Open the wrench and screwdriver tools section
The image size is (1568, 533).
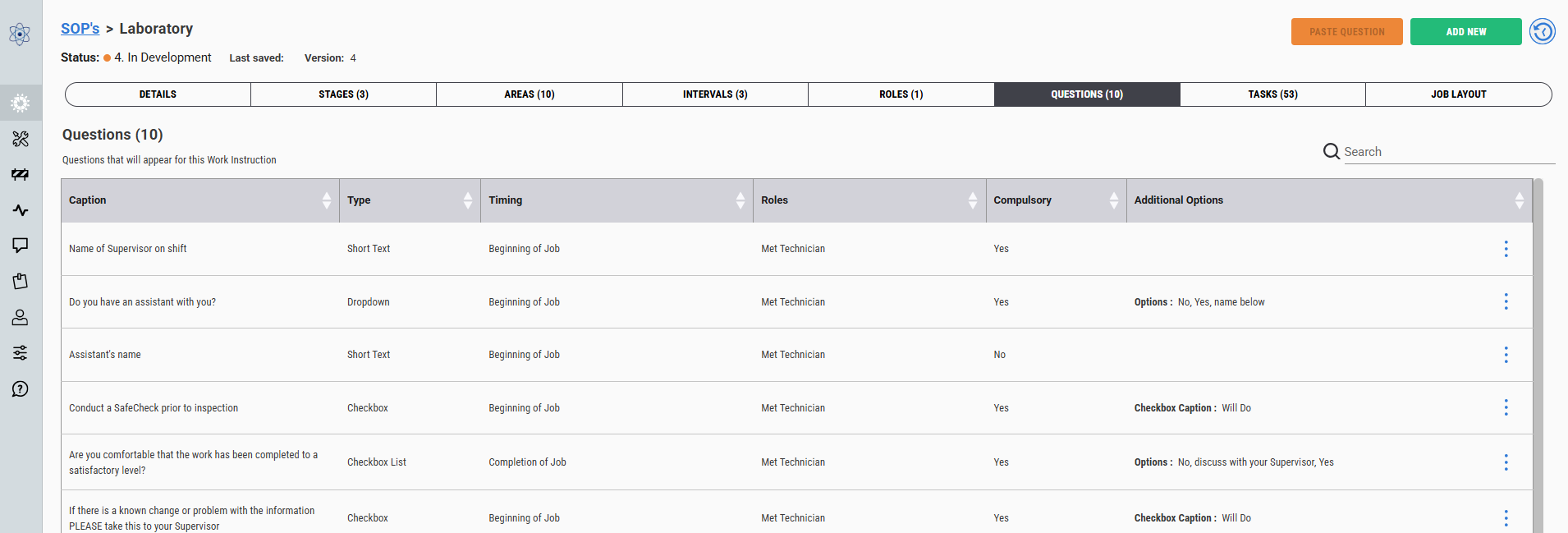(x=21, y=139)
